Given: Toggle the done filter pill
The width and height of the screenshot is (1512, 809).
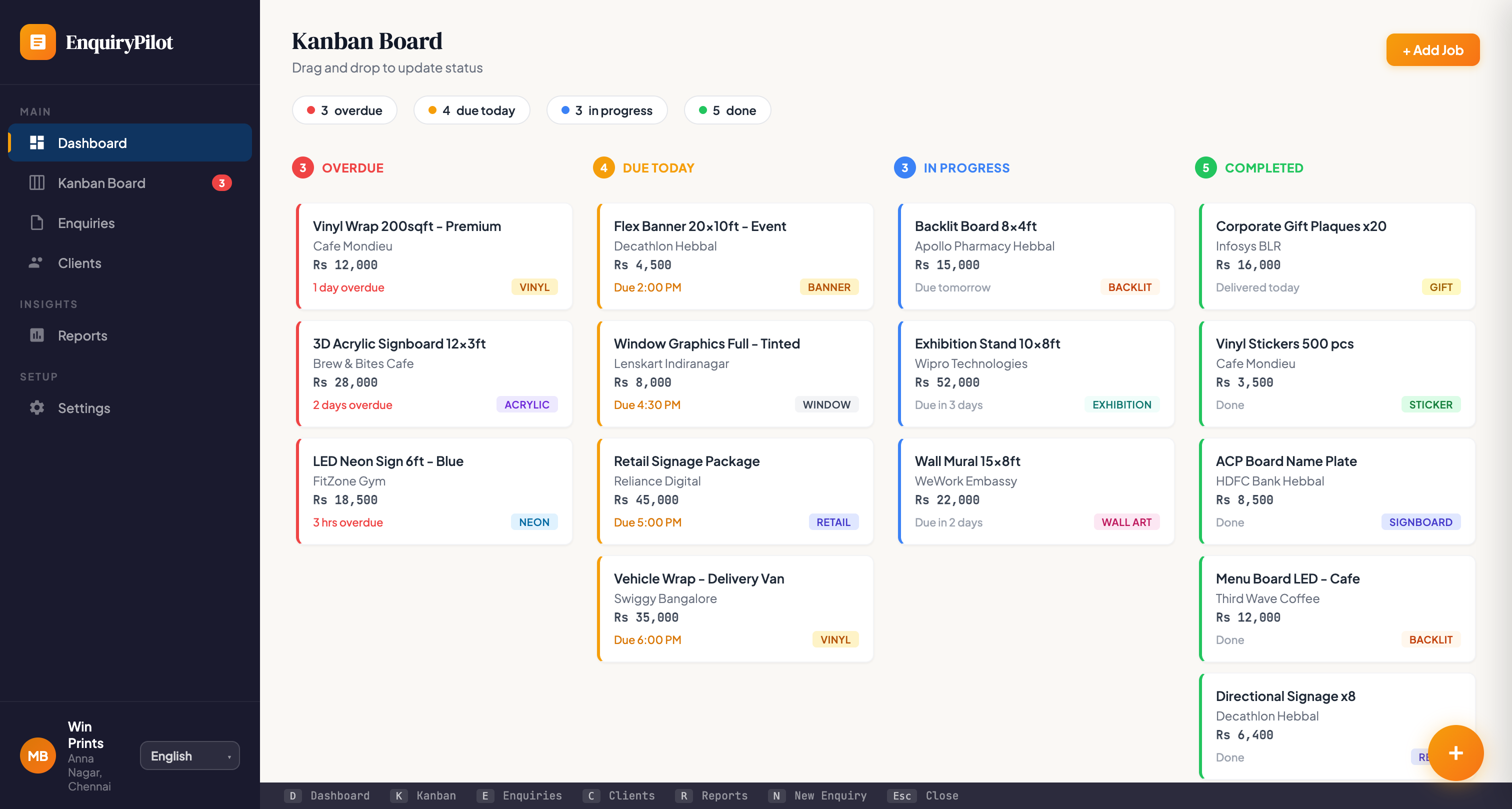Looking at the screenshot, I should tap(727, 110).
